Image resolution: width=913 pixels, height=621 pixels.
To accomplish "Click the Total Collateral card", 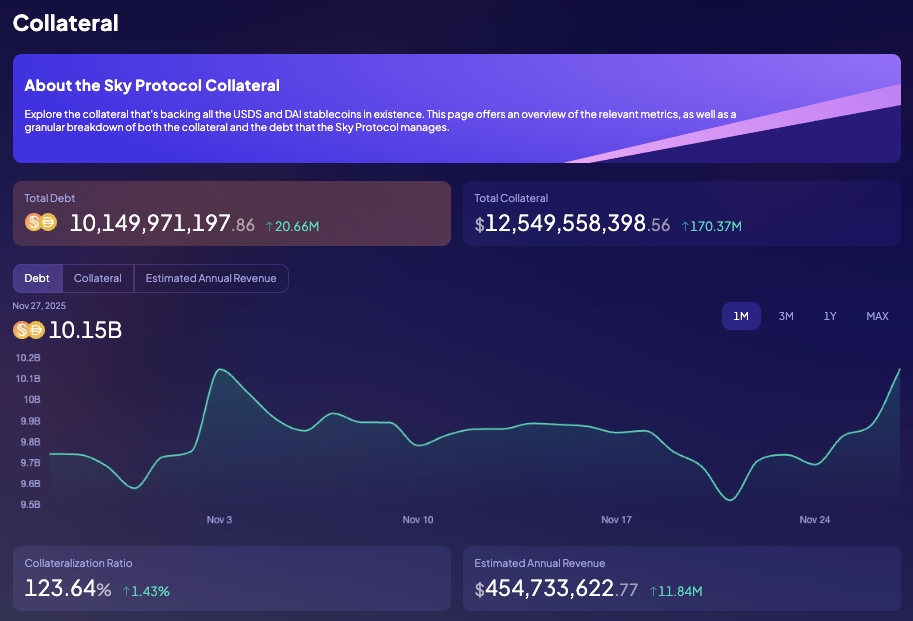I will (x=682, y=214).
